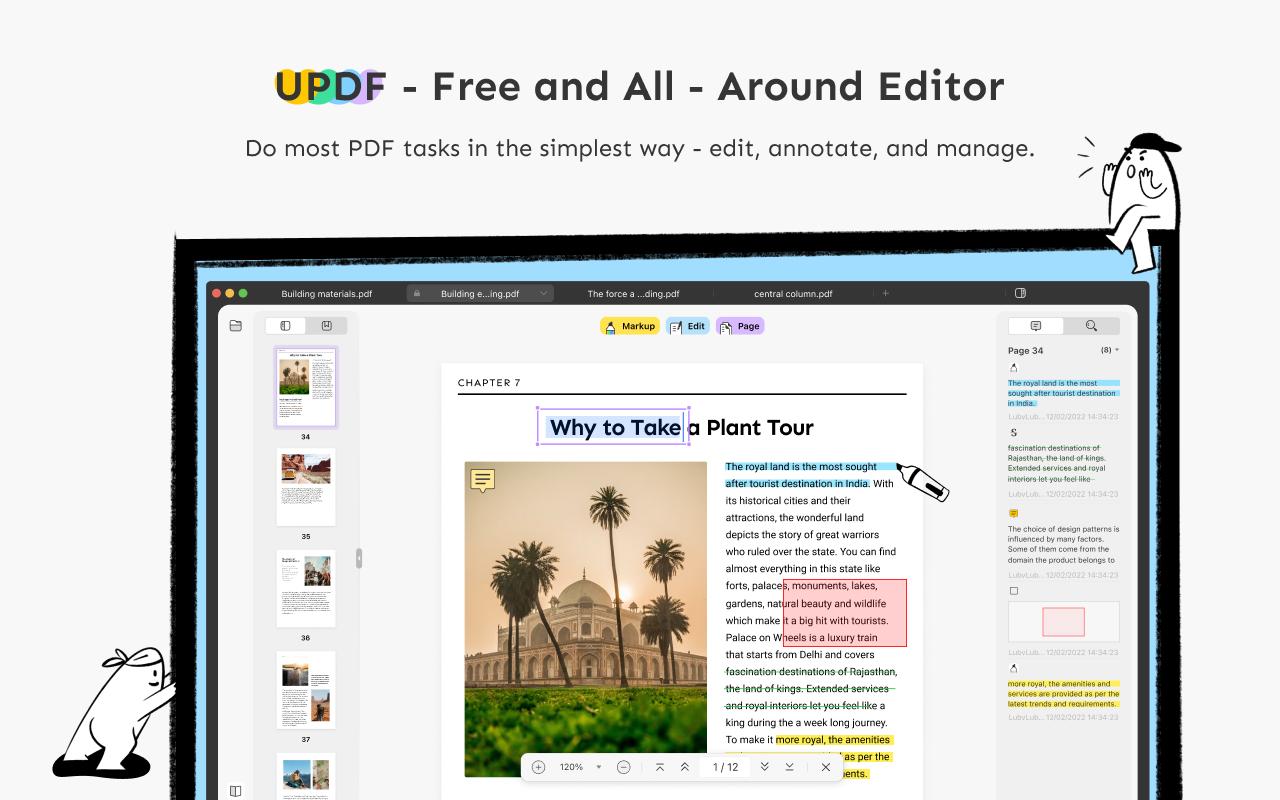
Task: Click the book icon at bottom-left sidebar
Action: 235,791
